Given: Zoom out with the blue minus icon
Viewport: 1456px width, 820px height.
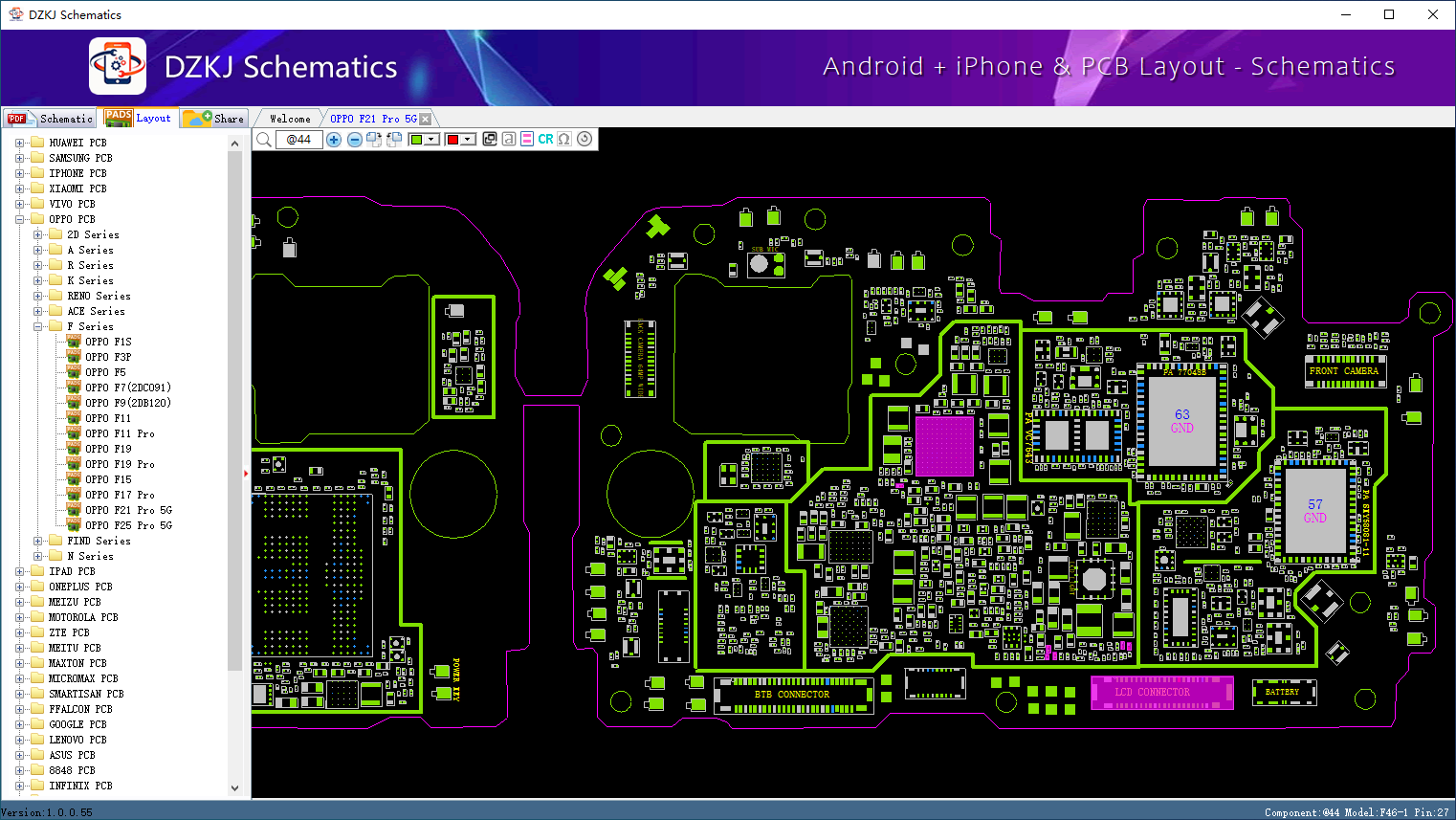Looking at the screenshot, I should (354, 140).
